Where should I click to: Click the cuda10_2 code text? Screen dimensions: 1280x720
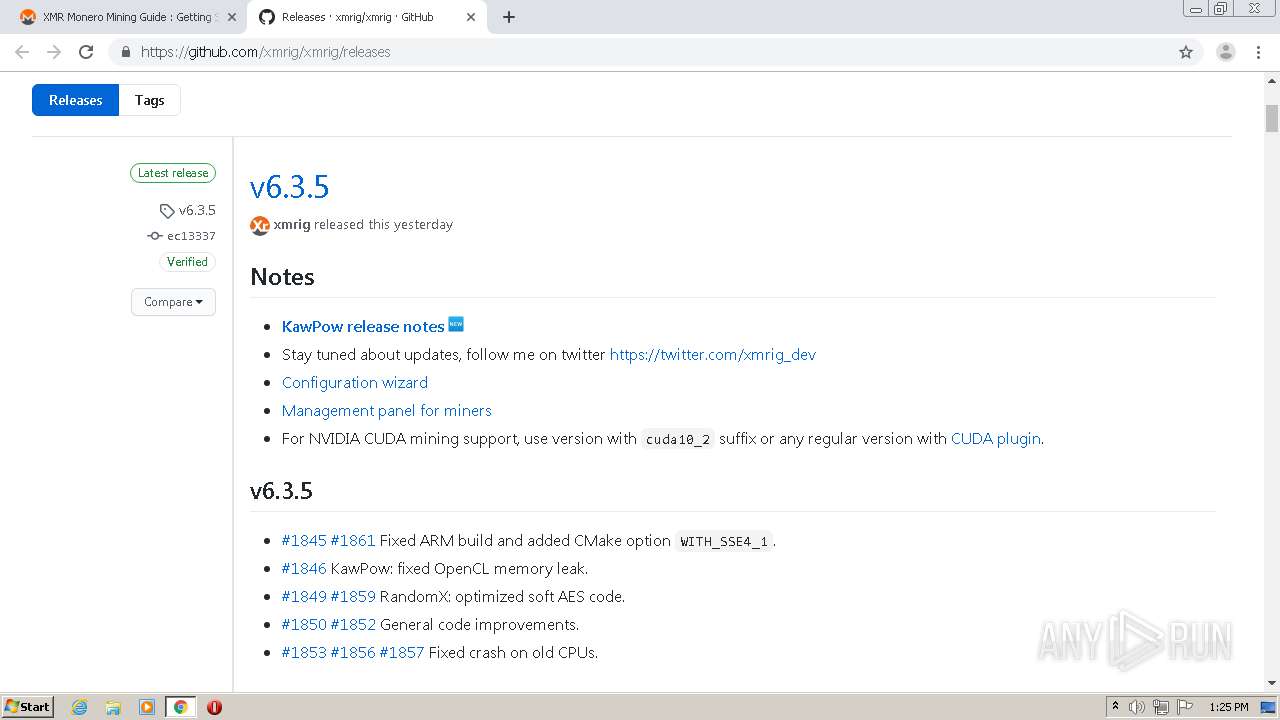678,439
